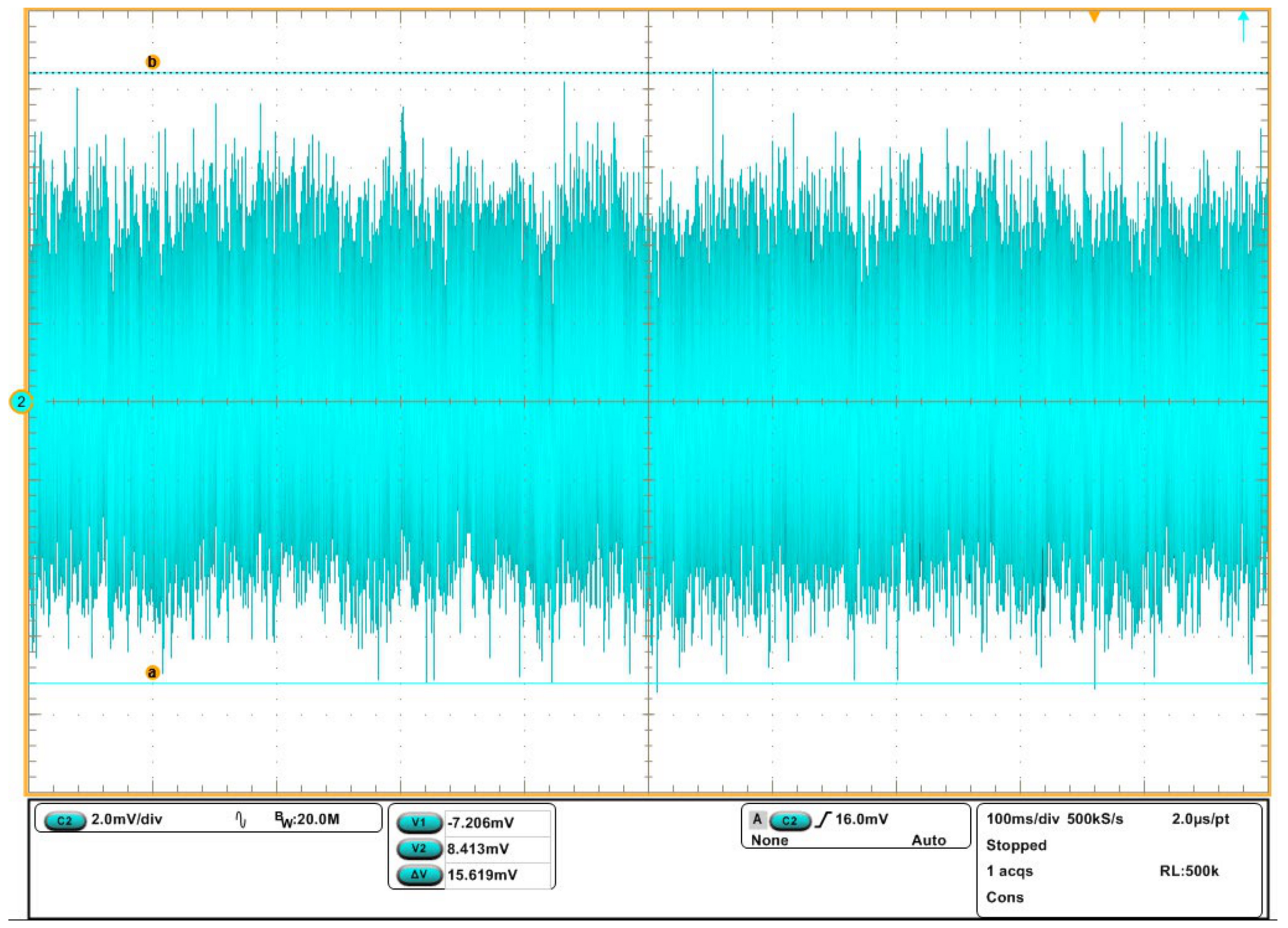The height and width of the screenshot is (928, 1288).
Task: Open the BW:20.0M bandwidth setting
Action: tap(307, 820)
